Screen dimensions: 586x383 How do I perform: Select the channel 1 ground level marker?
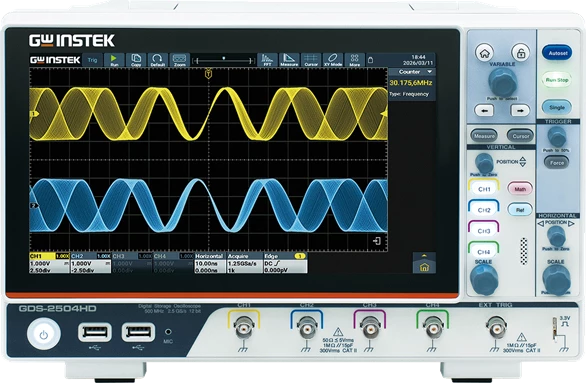[x=34, y=114]
